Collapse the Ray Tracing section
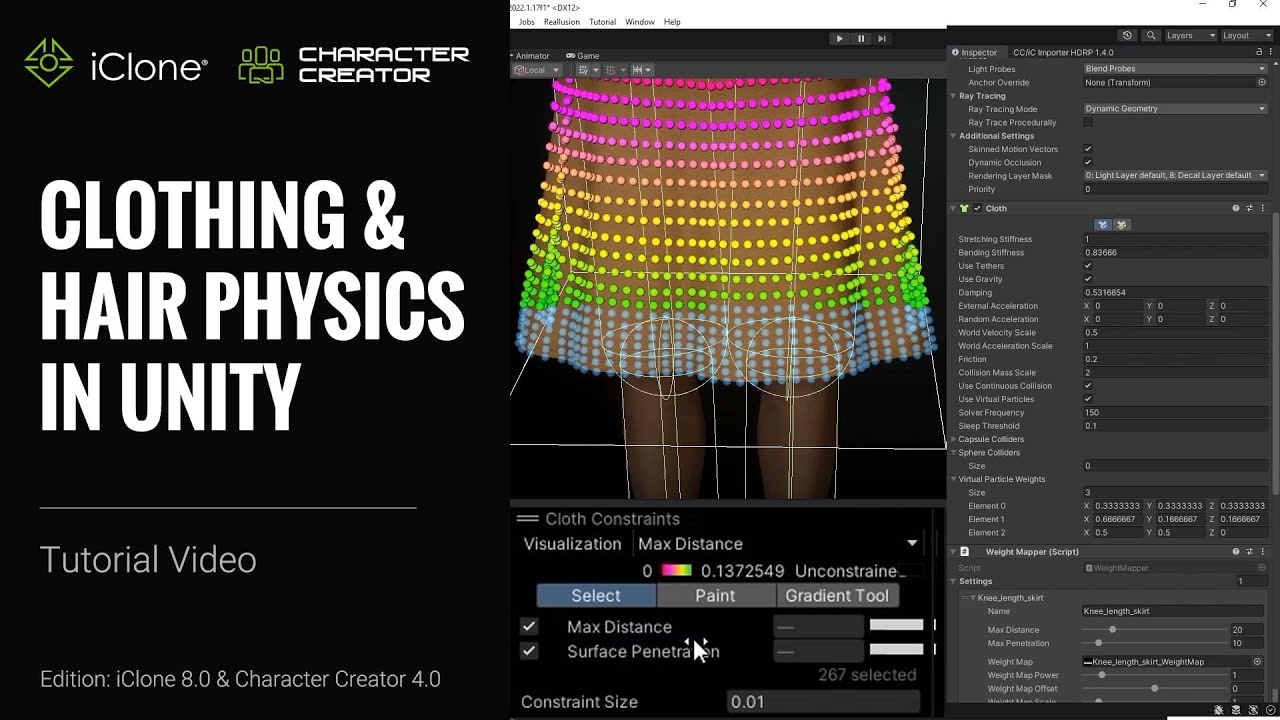This screenshot has height=720, width=1280. [x=954, y=96]
